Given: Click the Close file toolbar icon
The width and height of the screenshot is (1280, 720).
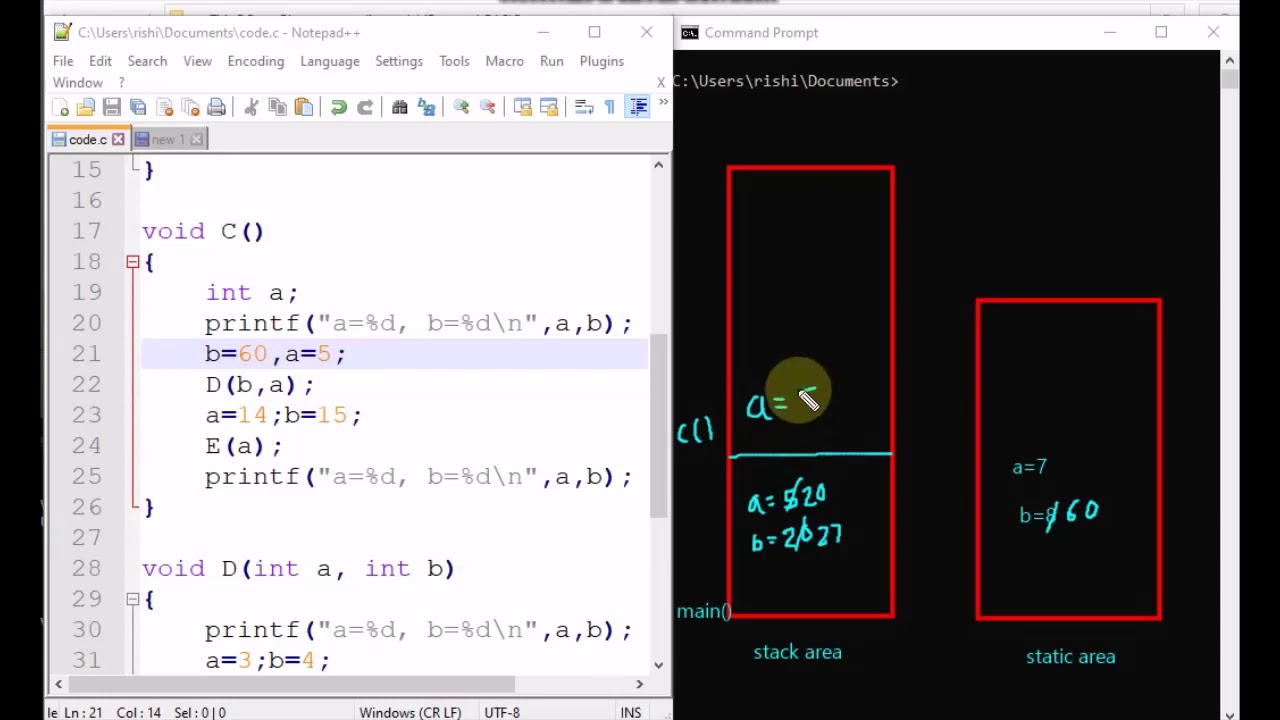Looking at the screenshot, I should click(165, 107).
